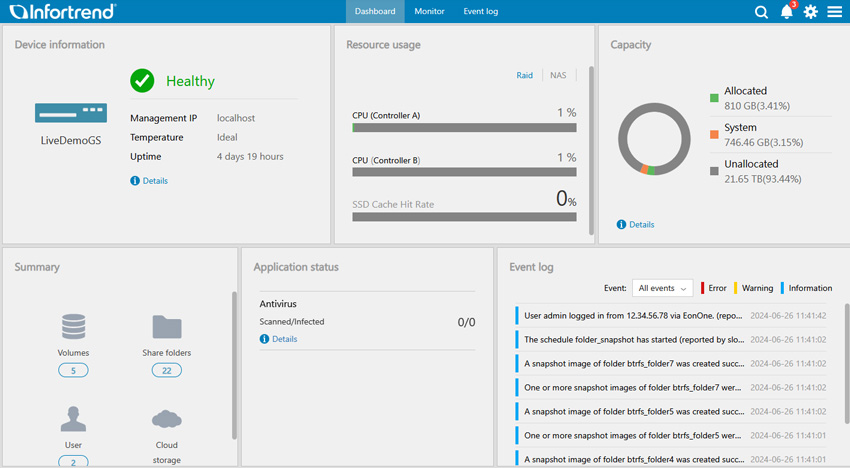Viewport: 850px width, 468px height.
Task: Select btrfs_folder7 snapshot created event
Action: (671, 363)
